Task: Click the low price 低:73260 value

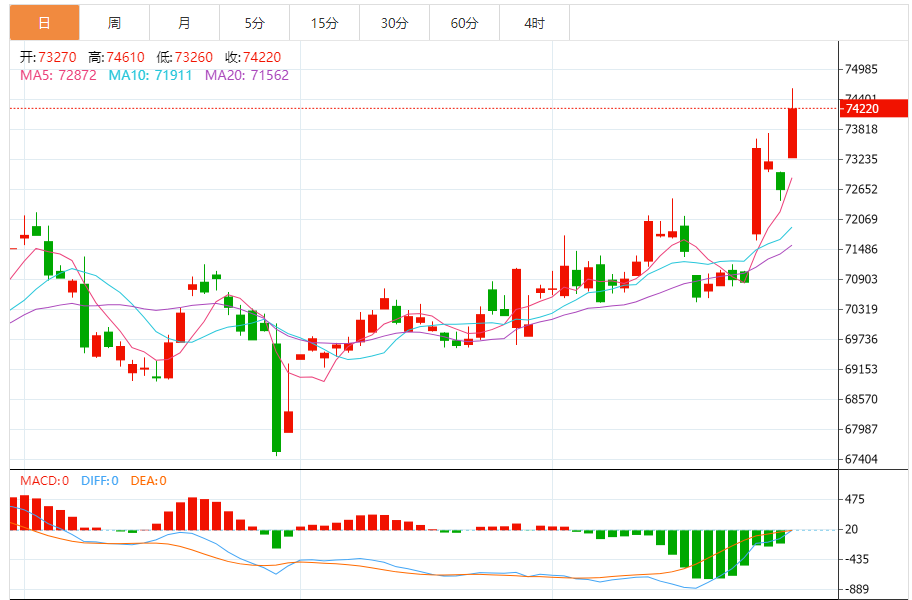Action: tap(184, 57)
